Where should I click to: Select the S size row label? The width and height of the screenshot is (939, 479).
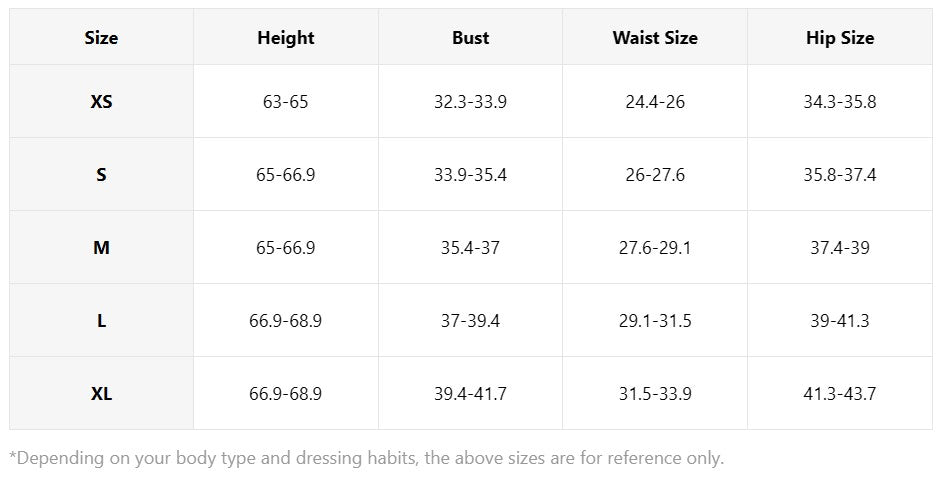pyautogui.click(x=101, y=174)
